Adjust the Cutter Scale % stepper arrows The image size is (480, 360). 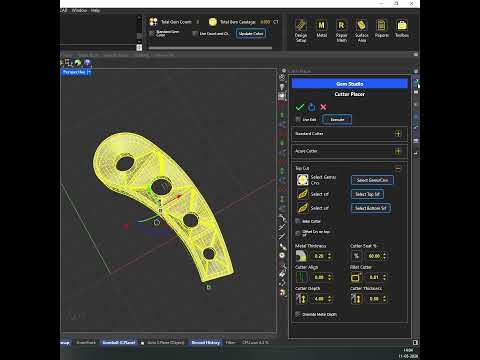click(x=384, y=256)
